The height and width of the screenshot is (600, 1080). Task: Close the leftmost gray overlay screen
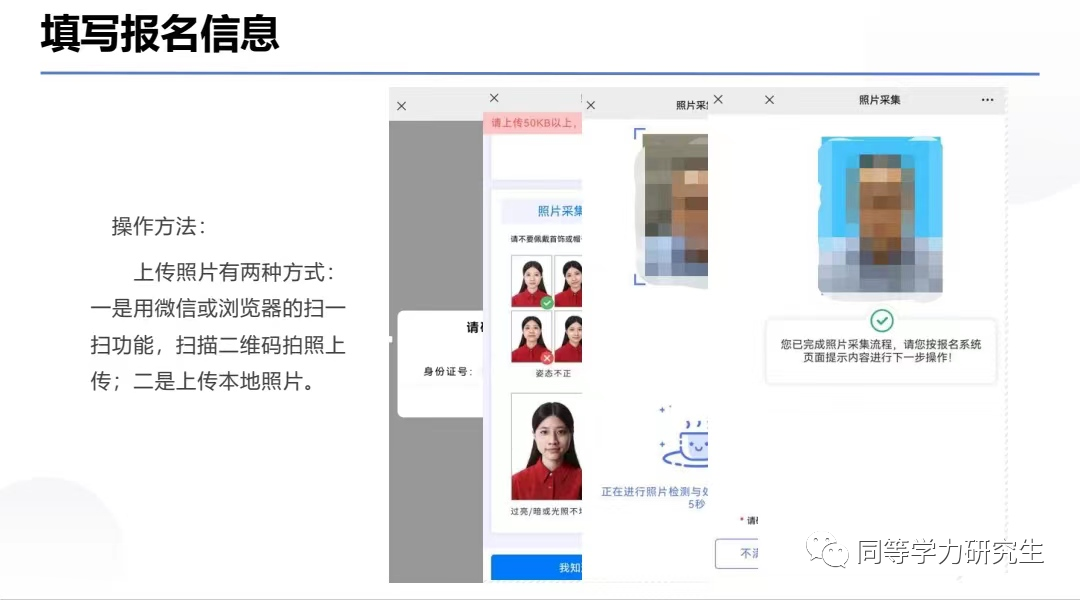401,106
